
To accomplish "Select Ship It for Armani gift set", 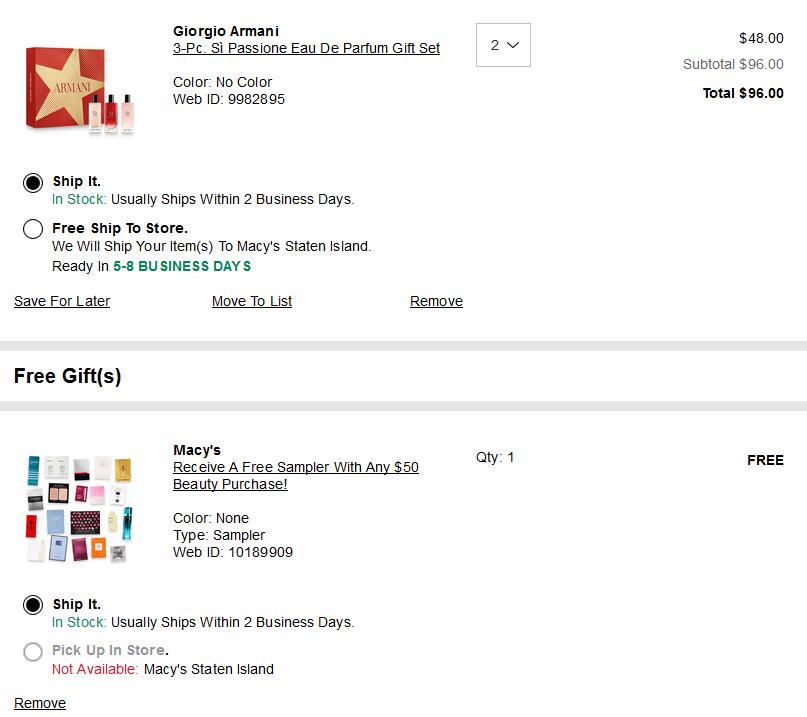I will tap(33, 183).
